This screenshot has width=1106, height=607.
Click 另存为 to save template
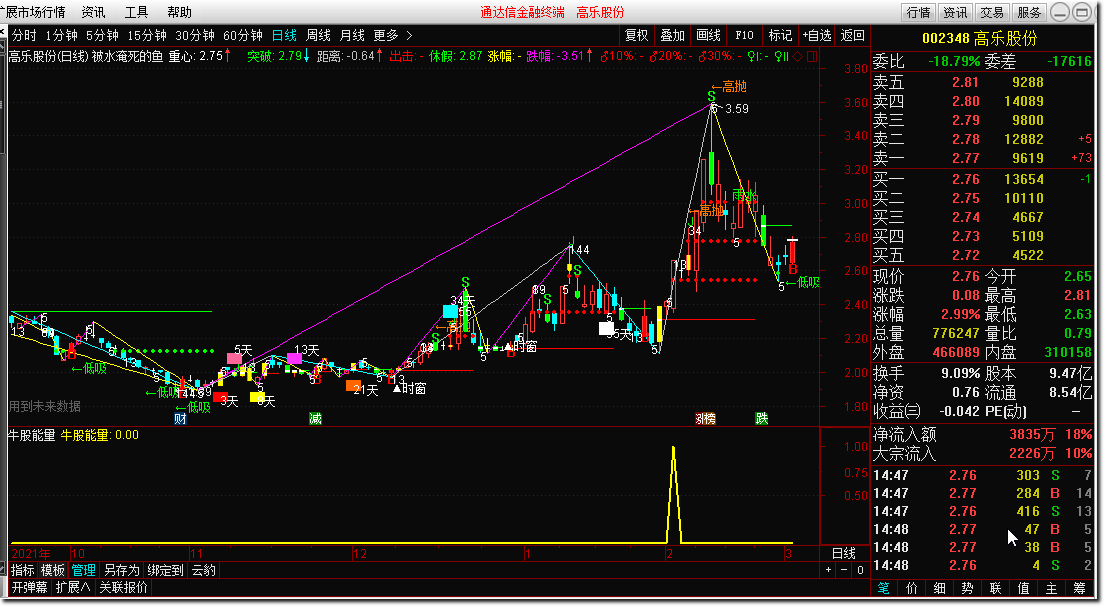[121, 570]
